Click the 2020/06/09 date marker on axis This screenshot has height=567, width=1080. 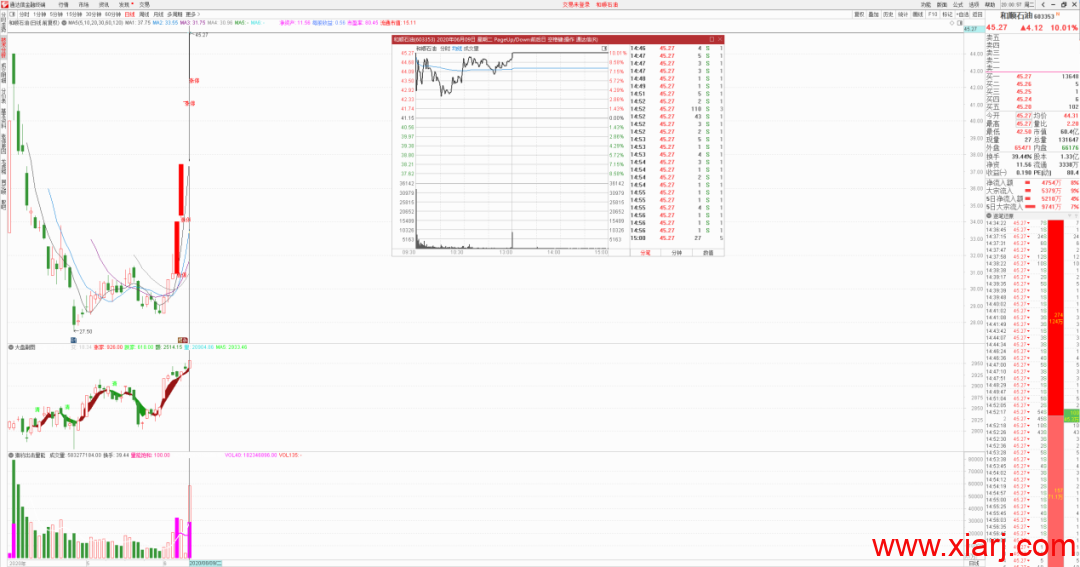click(205, 563)
